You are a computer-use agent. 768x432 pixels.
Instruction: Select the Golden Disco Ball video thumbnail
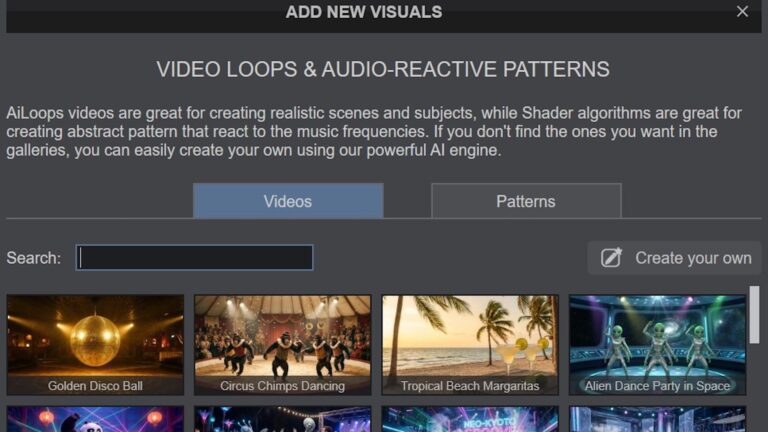tap(95, 345)
